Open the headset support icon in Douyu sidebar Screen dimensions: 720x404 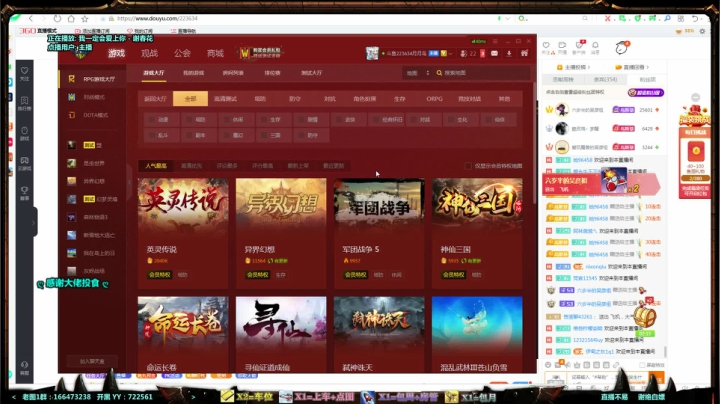(24, 367)
